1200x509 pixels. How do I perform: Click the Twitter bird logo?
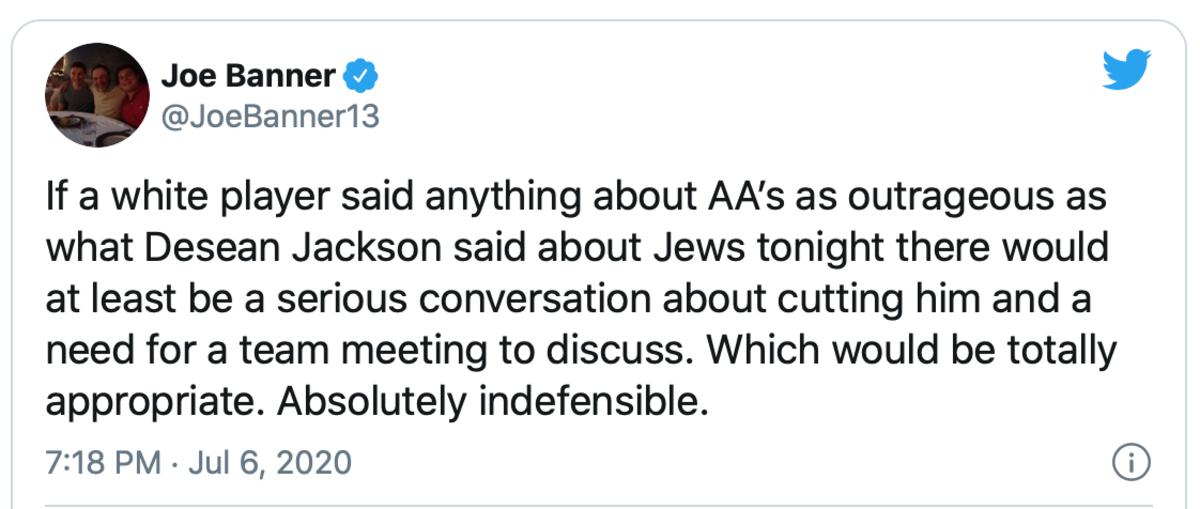[1127, 70]
